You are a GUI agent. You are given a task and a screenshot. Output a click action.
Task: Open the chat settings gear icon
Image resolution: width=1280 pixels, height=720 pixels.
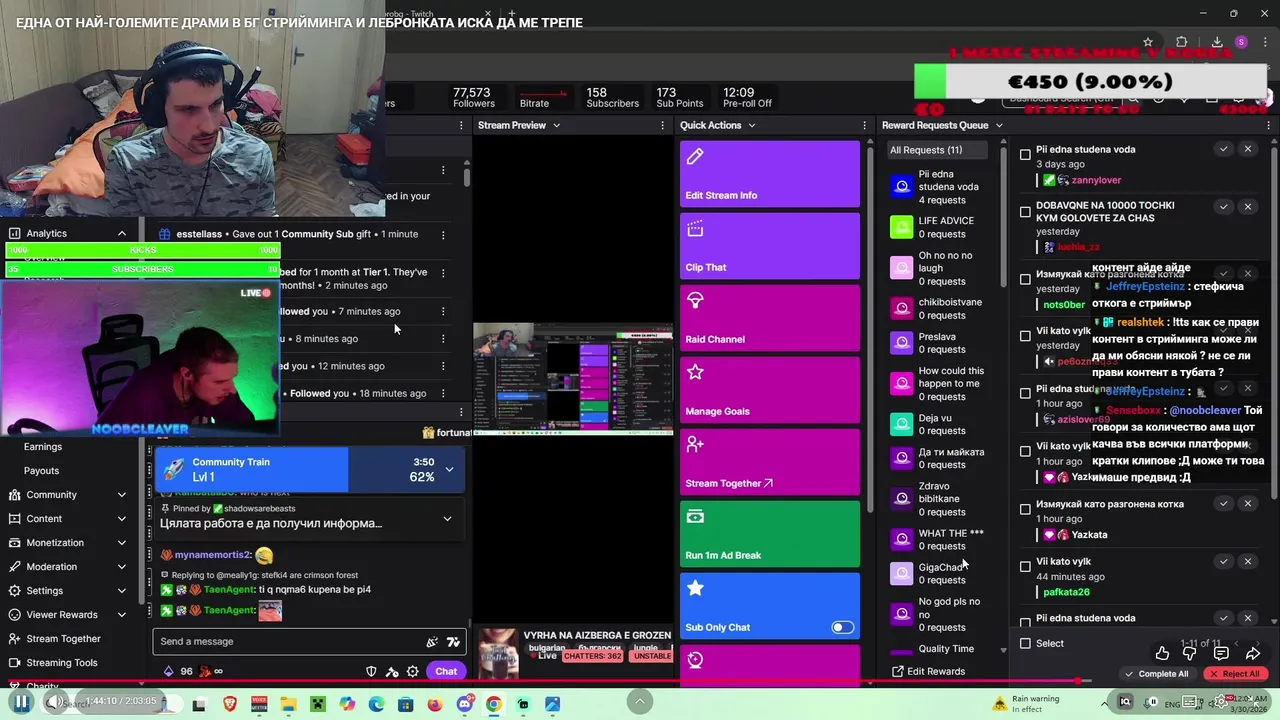pos(412,671)
